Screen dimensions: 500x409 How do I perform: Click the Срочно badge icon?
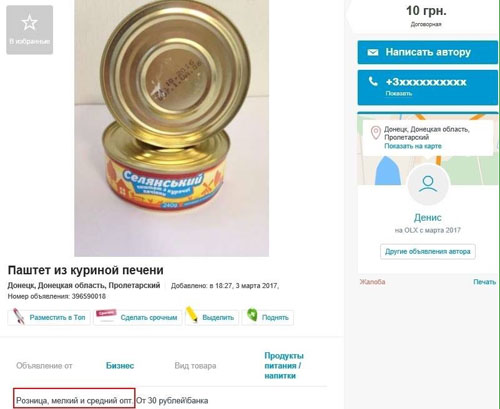tap(106, 315)
